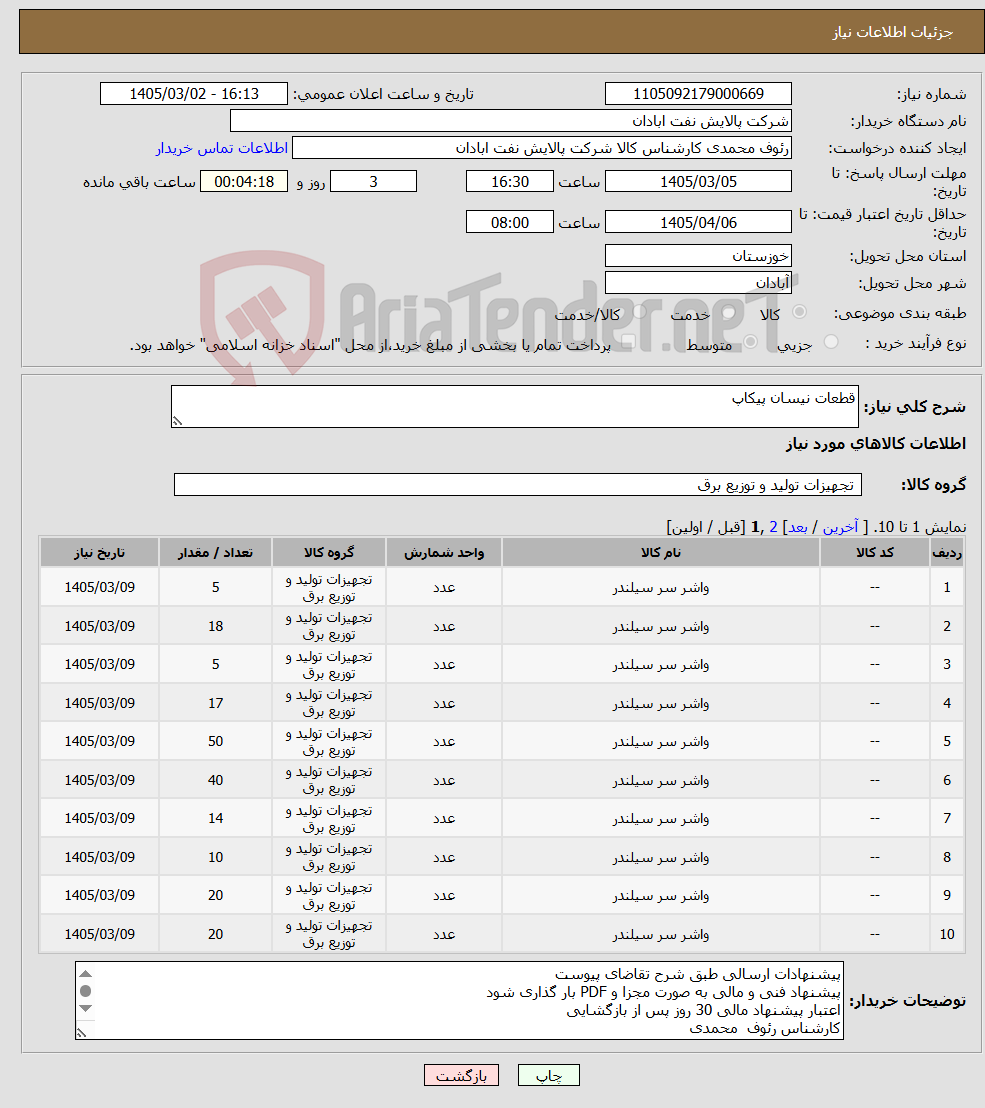
Task: Click the delivery city field آبادان
Action: (698, 283)
